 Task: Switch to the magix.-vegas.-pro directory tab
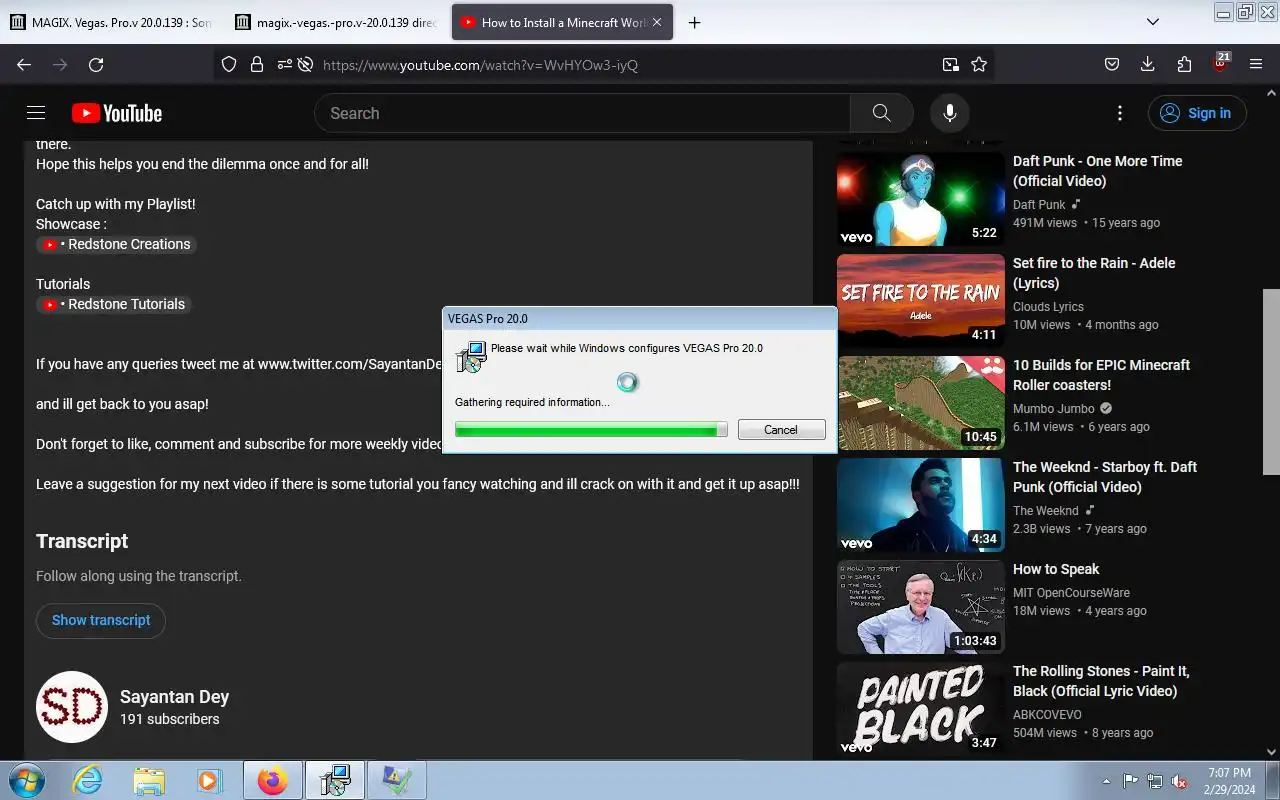[x=337, y=22]
